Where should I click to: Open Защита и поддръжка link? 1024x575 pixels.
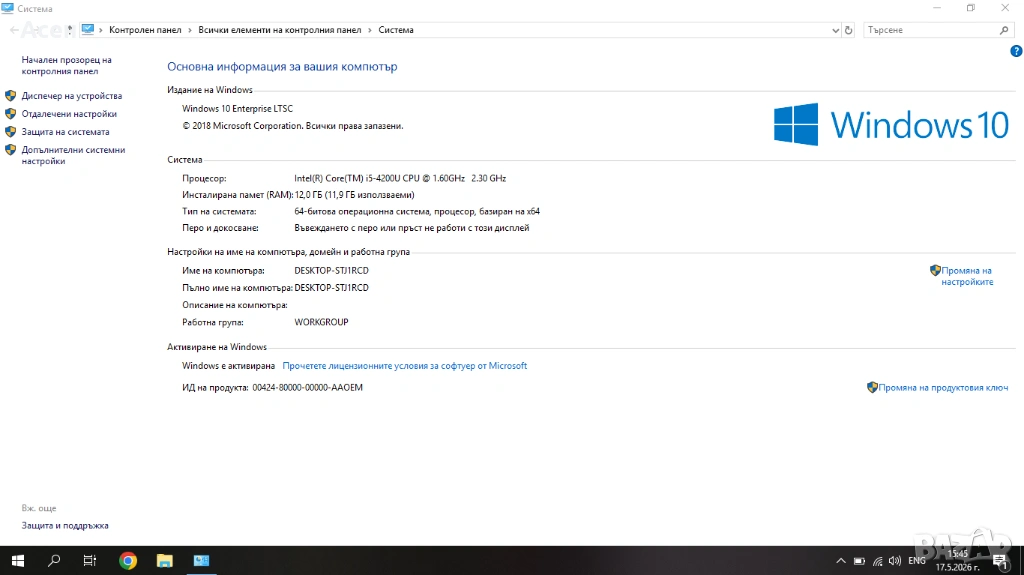point(65,525)
